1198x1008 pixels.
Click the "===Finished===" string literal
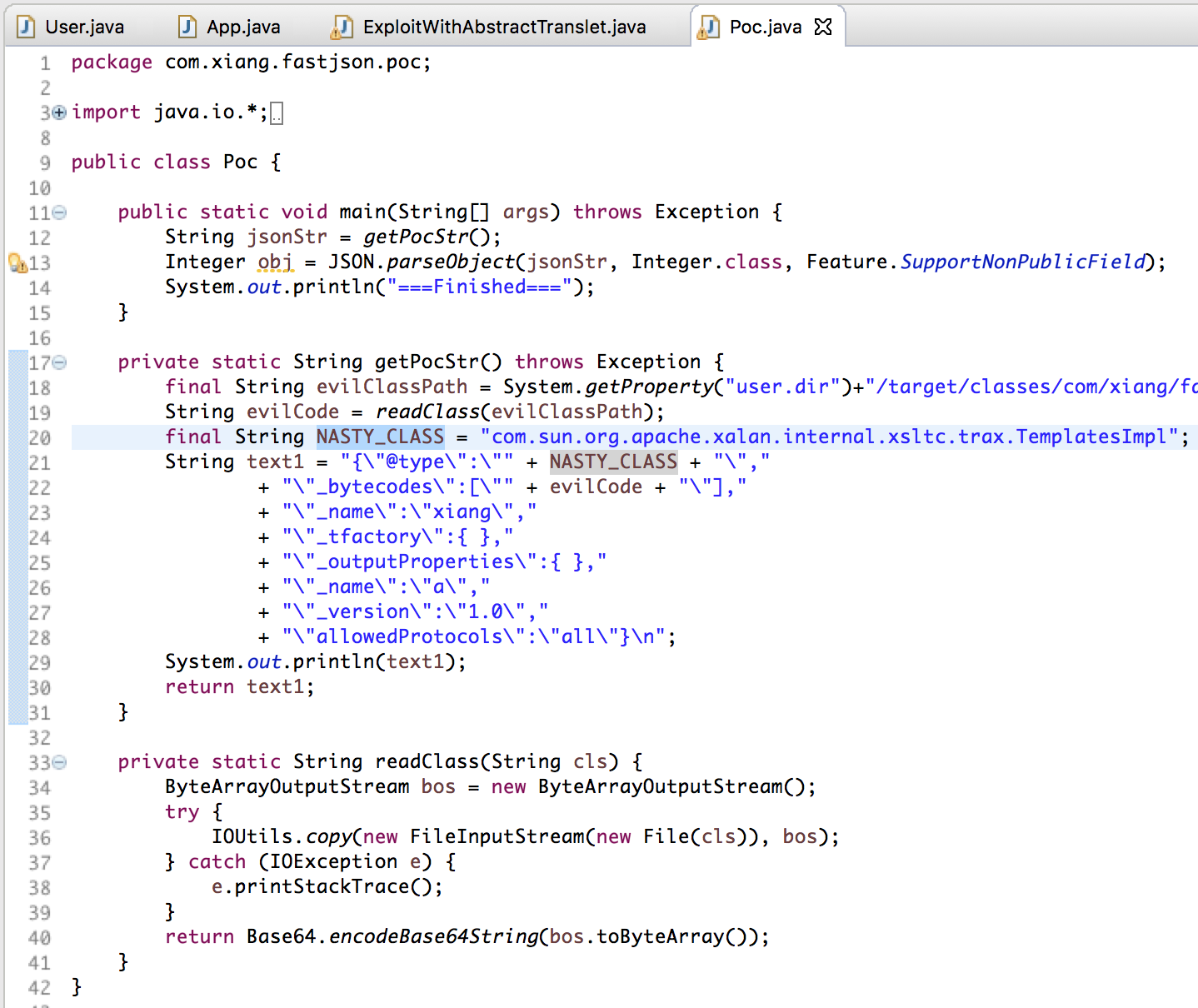click(x=479, y=287)
